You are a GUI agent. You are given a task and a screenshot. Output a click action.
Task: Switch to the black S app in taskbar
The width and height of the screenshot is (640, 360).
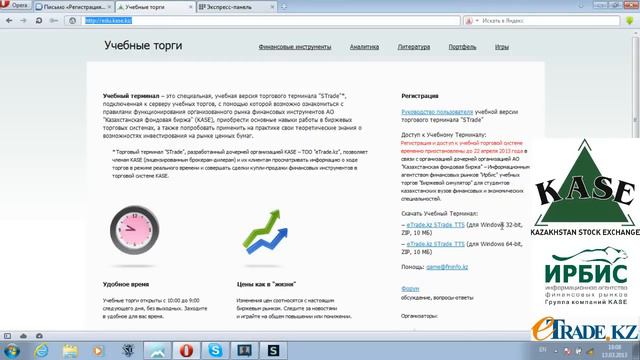point(273,351)
